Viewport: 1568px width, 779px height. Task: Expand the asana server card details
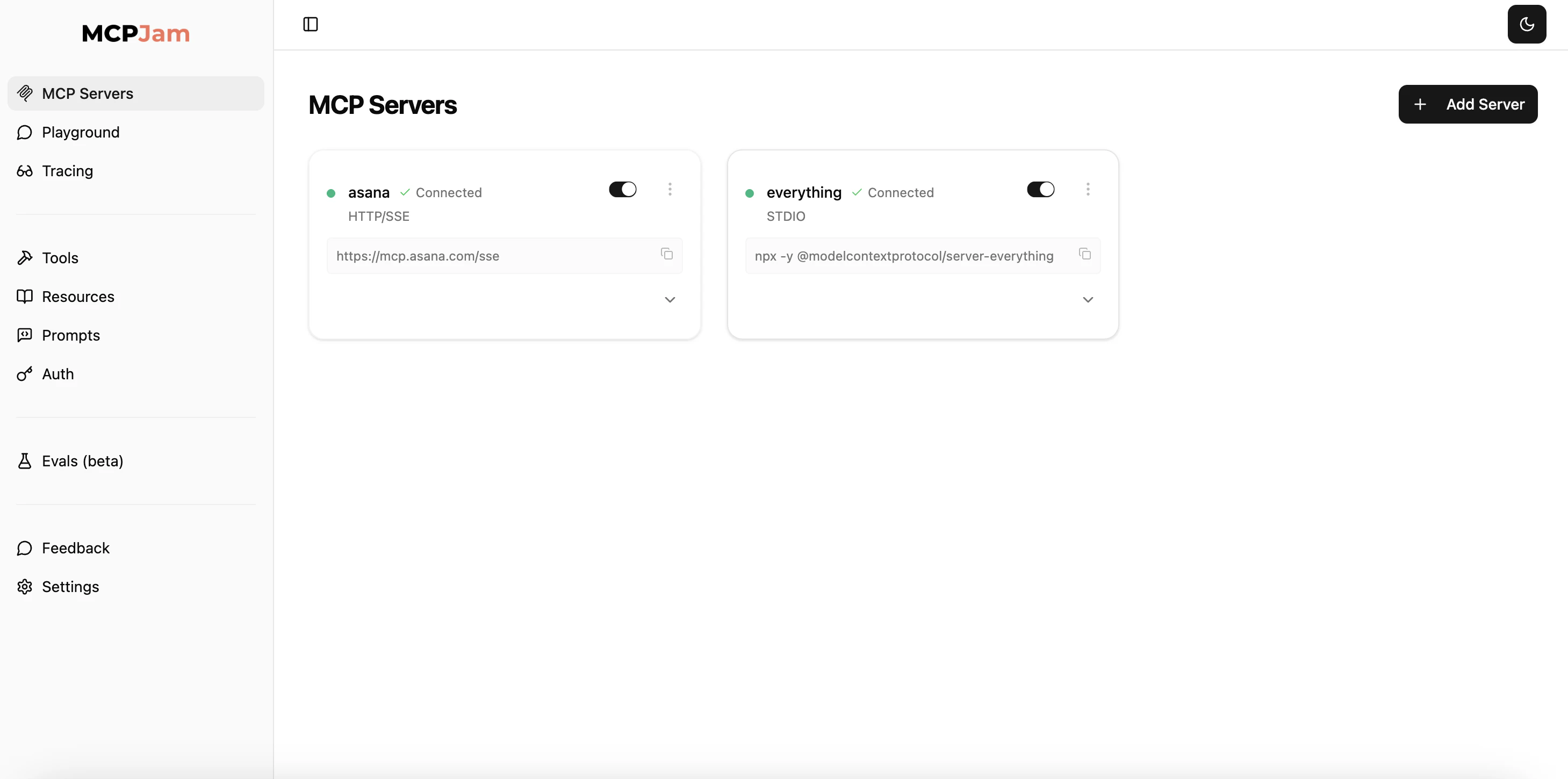670,299
